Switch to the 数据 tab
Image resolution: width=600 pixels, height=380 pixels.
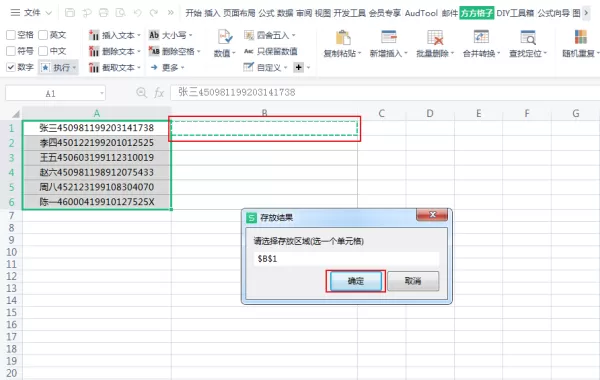(x=285, y=13)
